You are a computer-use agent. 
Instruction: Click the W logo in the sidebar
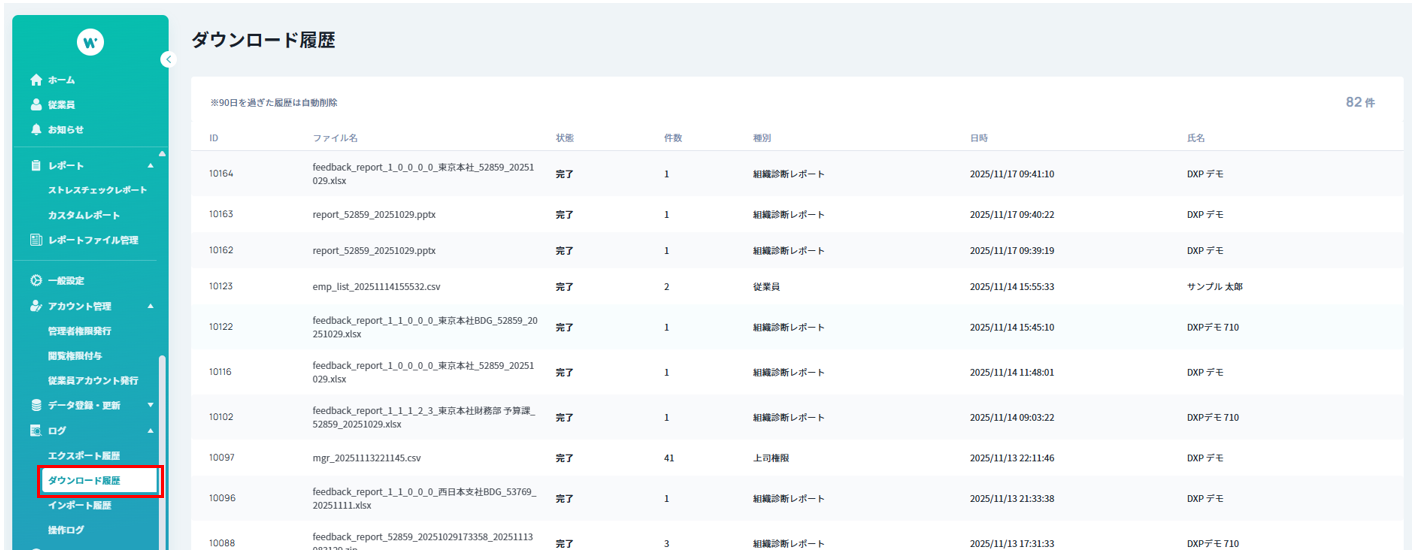point(90,42)
